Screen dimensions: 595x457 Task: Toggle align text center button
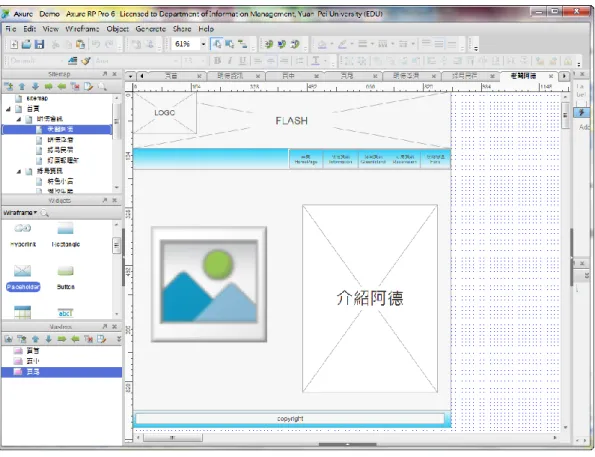tap(271, 61)
